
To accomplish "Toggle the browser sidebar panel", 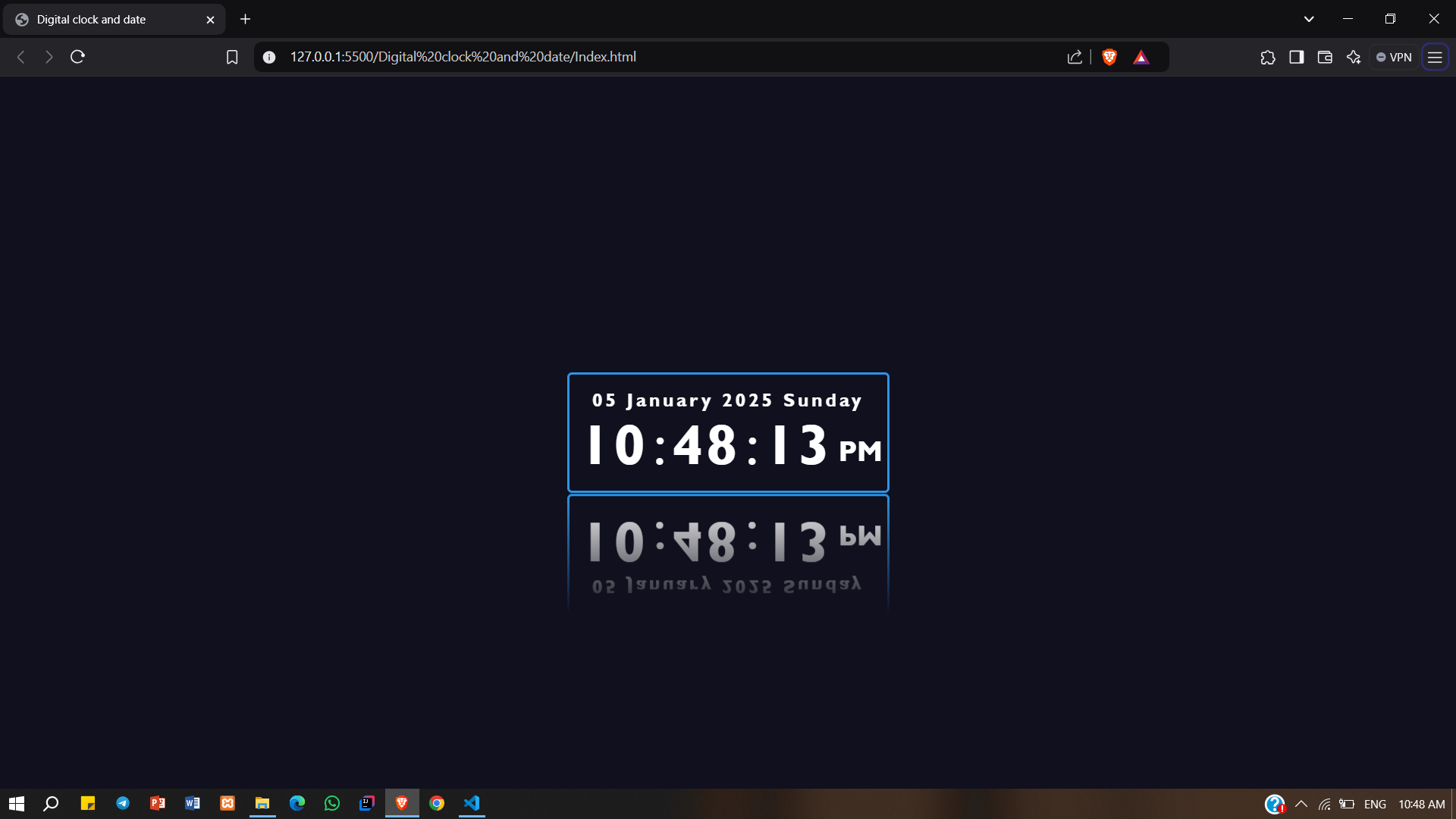I will point(1296,57).
